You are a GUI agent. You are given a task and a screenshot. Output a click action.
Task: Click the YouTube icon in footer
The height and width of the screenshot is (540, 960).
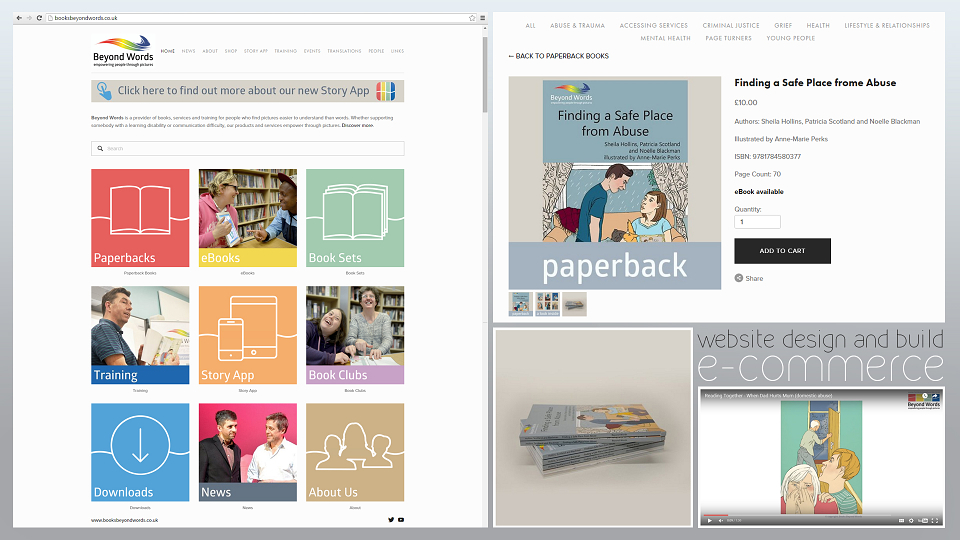point(401,520)
